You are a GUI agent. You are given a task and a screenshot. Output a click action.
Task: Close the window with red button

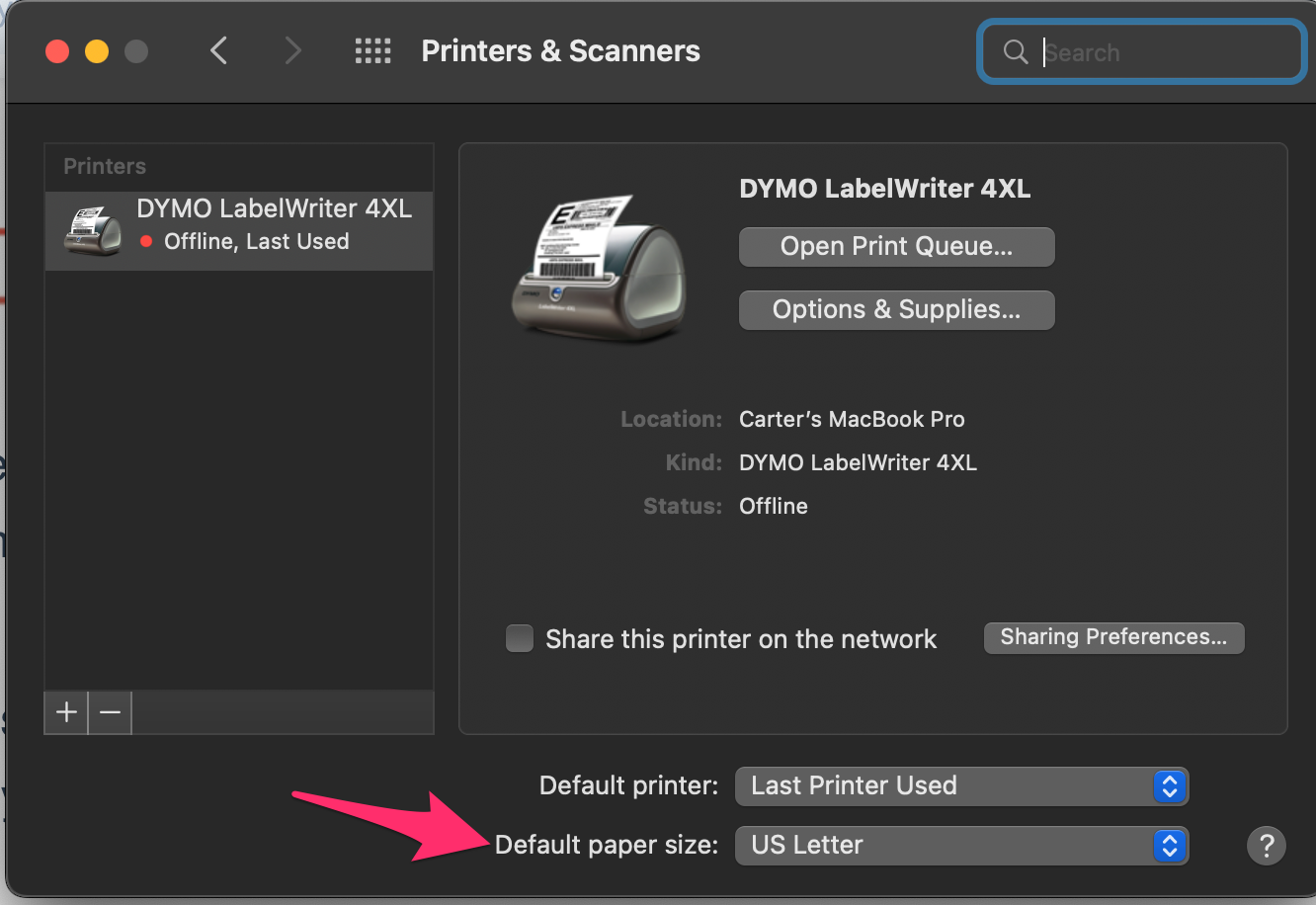coord(57,51)
